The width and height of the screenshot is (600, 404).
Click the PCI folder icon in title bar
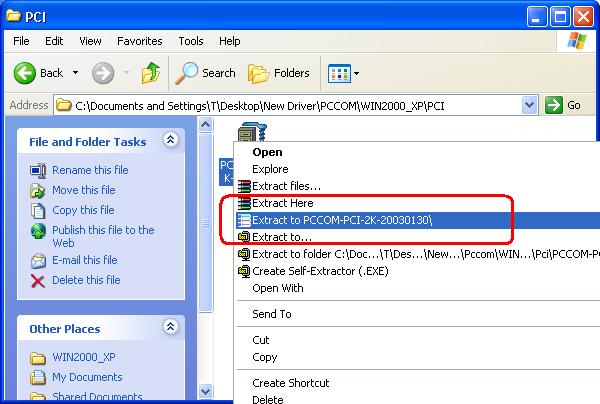click(13, 16)
